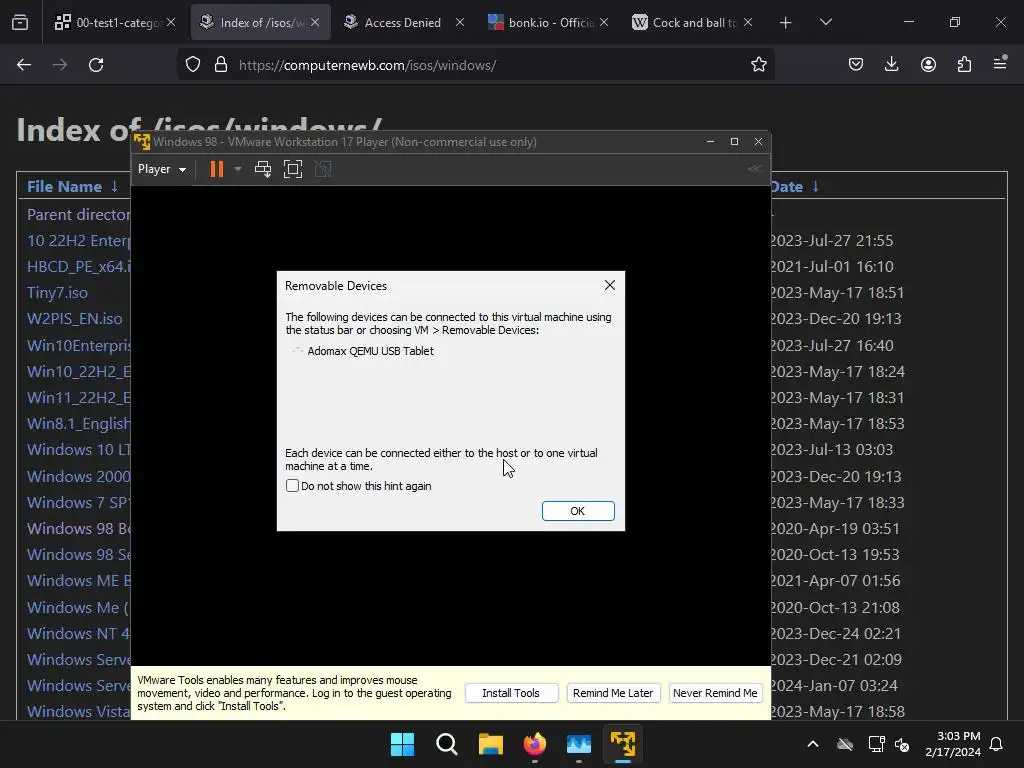This screenshot has width=1024, height=768.
Task: Open the Firefox account icon
Action: point(928,65)
